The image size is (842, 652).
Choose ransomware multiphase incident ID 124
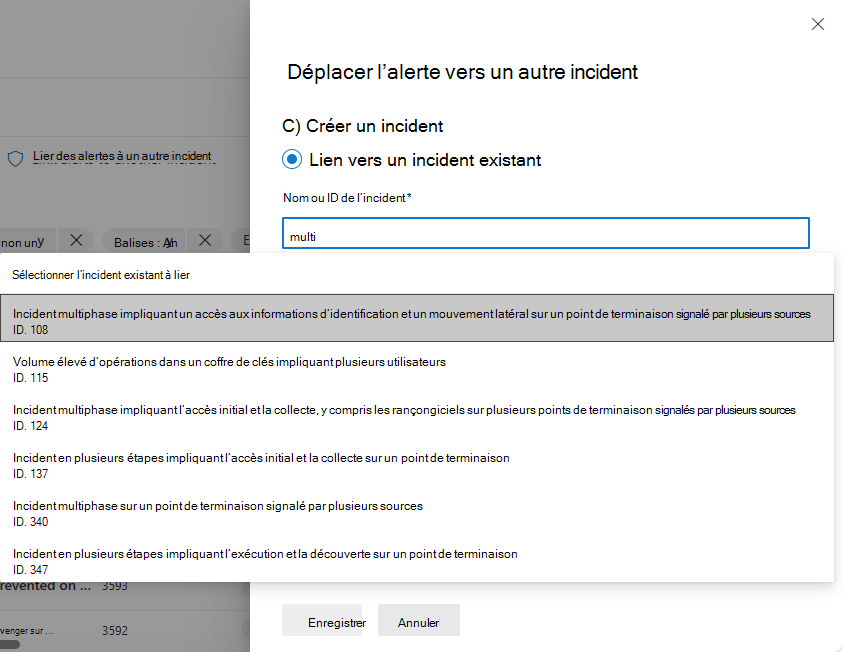click(417, 417)
